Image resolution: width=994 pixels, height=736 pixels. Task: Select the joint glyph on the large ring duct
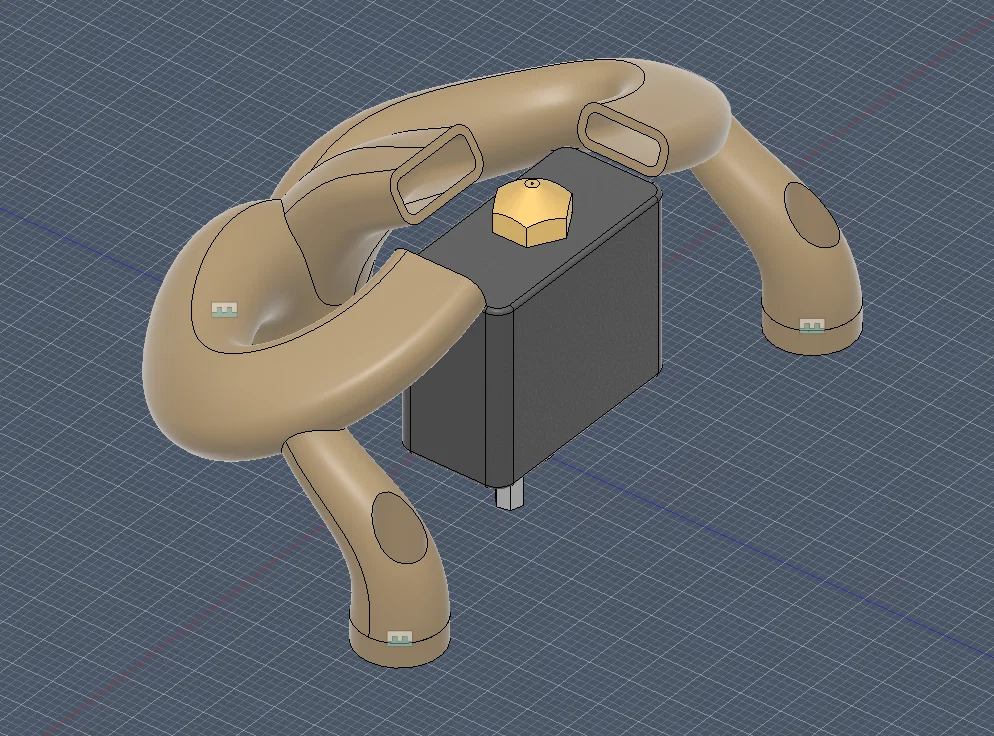coord(224,310)
